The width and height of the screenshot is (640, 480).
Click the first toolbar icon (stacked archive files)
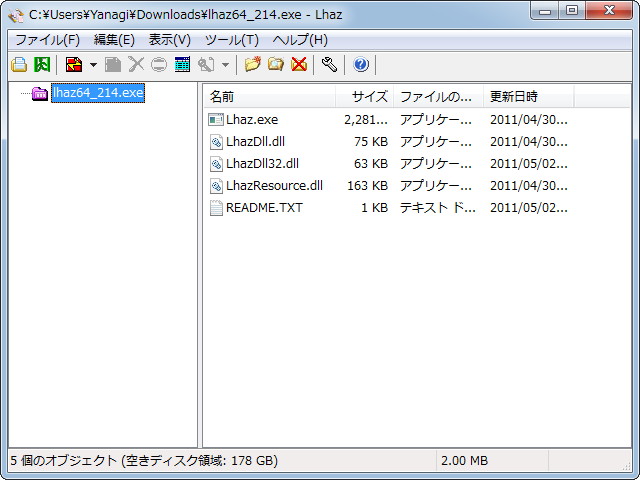pos(19,64)
